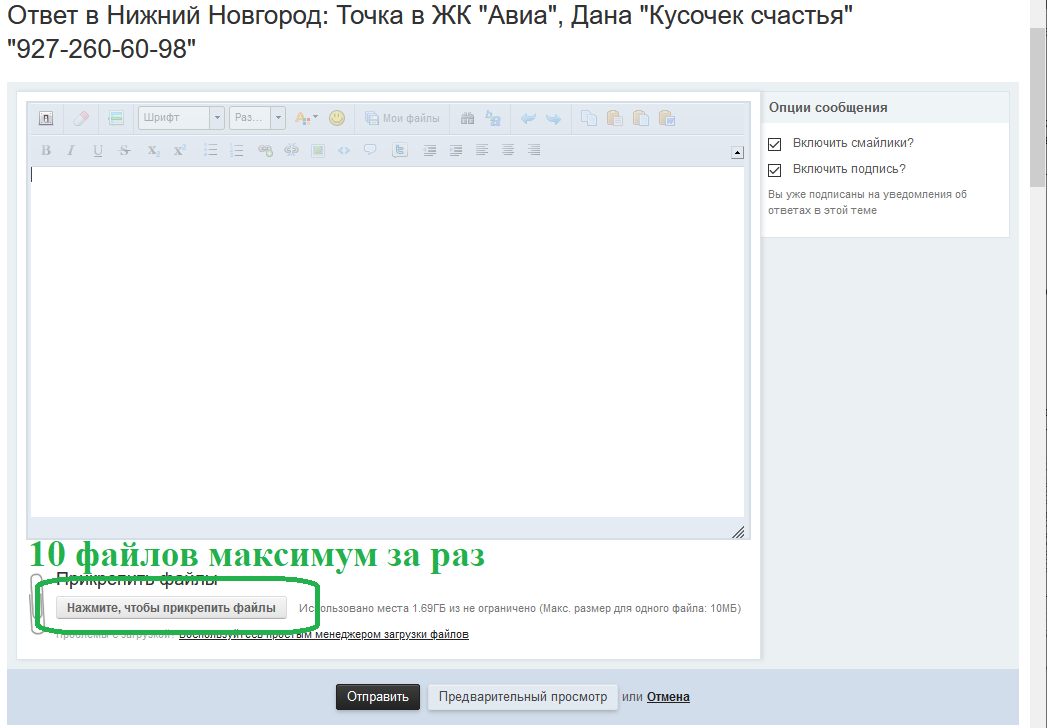
Task: Toggle the 'Включить смайлики?' checkbox
Action: [x=774, y=143]
